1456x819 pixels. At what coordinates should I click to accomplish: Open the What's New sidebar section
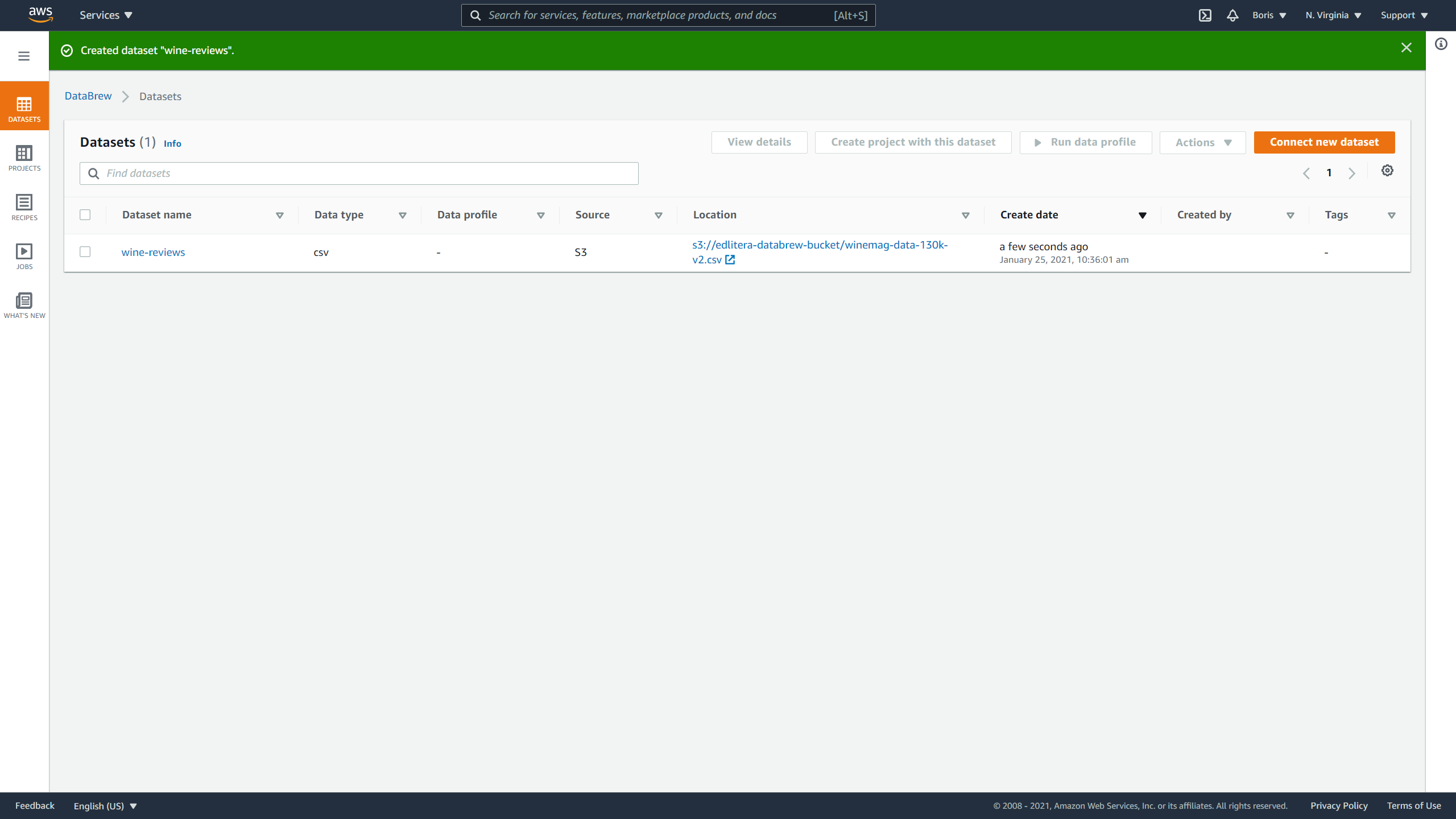click(24, 305)
